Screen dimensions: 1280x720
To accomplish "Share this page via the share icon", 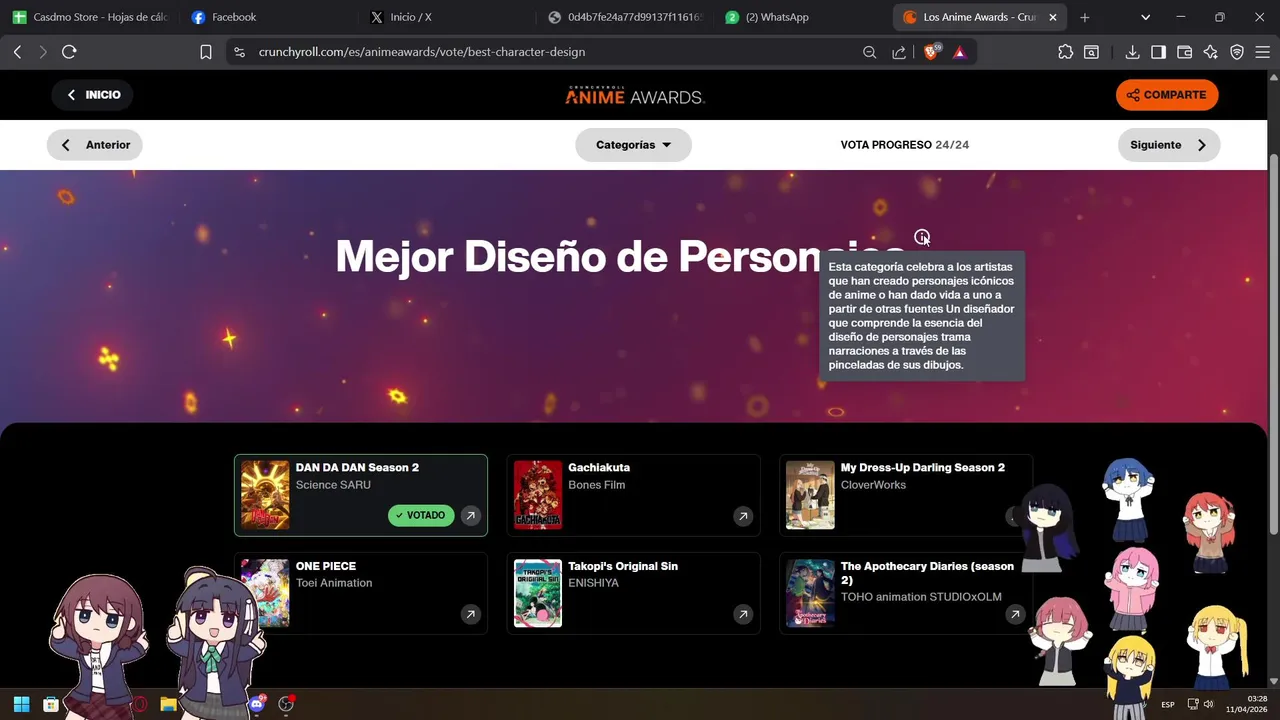I will coord(899,52).
